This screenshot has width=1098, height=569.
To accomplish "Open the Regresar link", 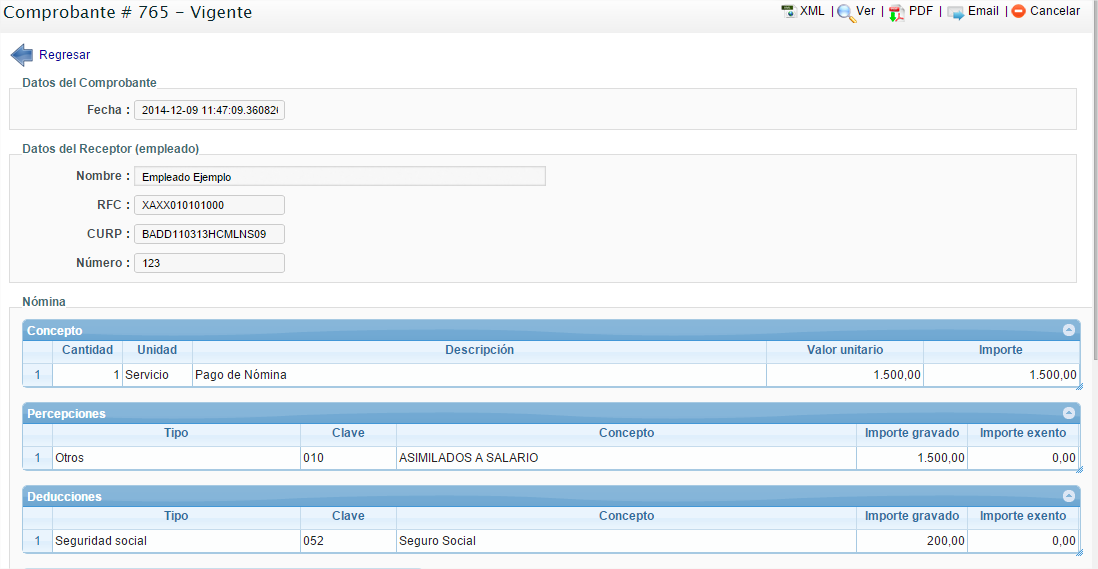I will [64, 55].
